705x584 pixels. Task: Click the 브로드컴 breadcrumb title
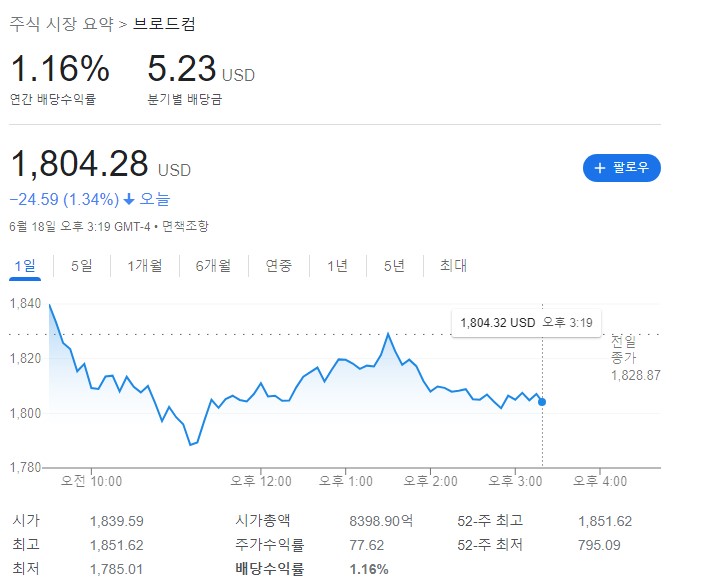164,24
